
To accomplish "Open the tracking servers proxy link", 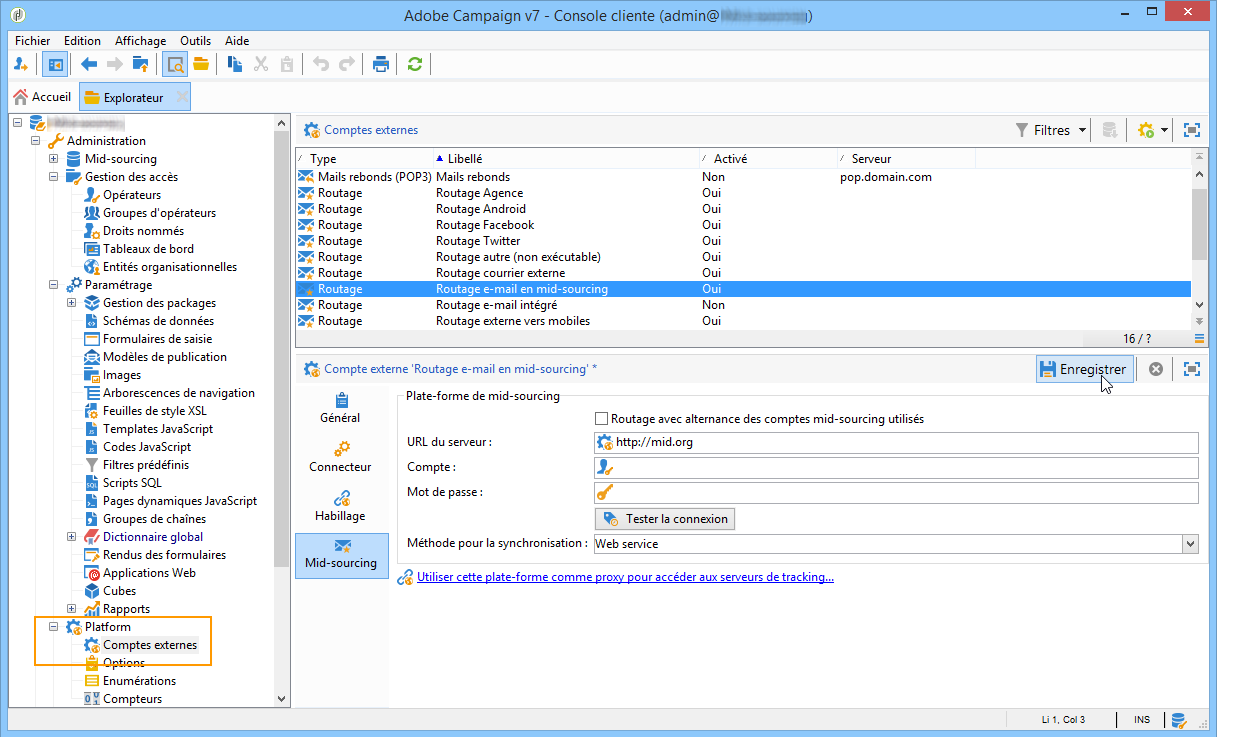I will click(625, 577).
